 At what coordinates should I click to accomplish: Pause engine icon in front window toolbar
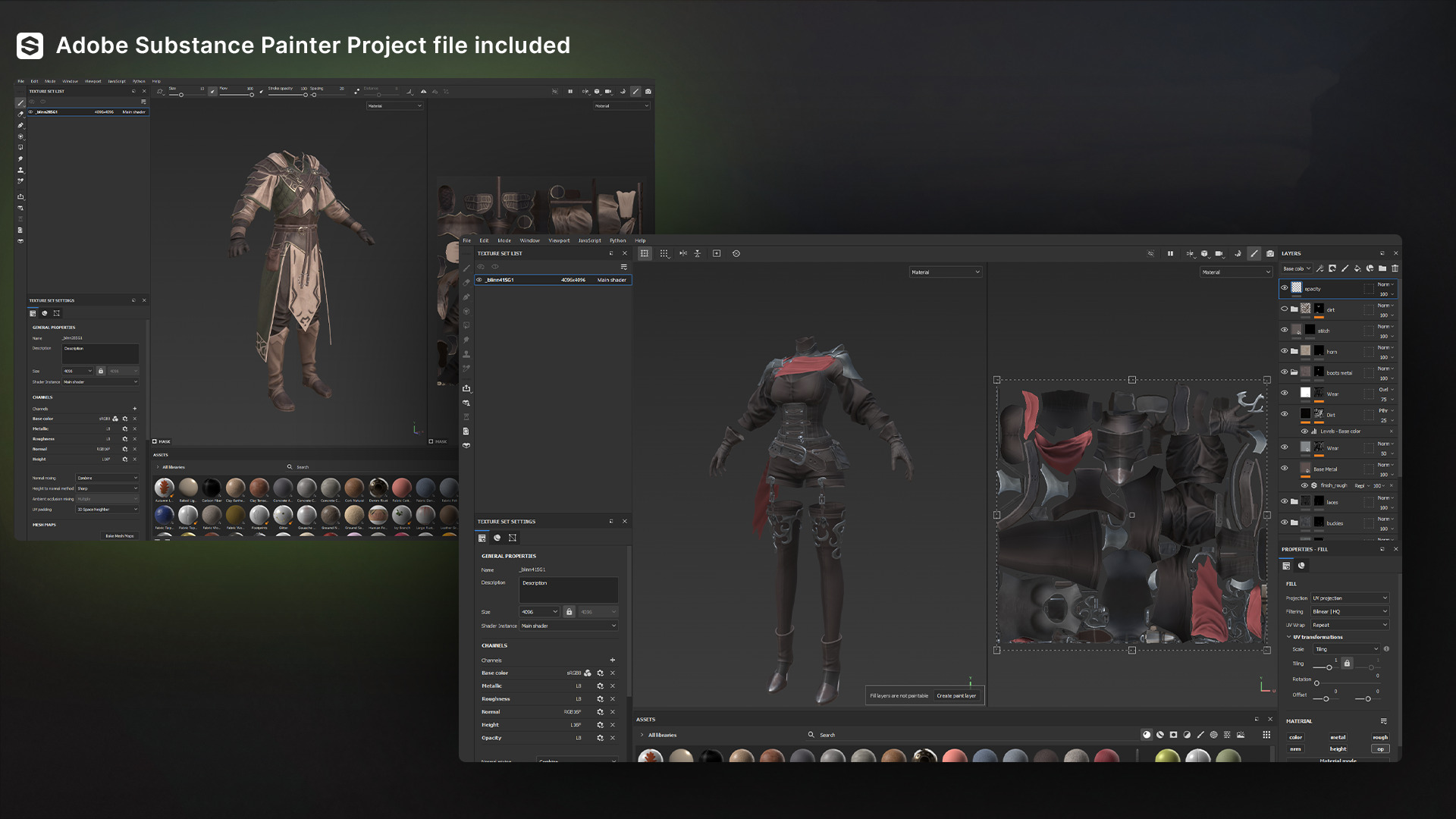point(1170,253)
